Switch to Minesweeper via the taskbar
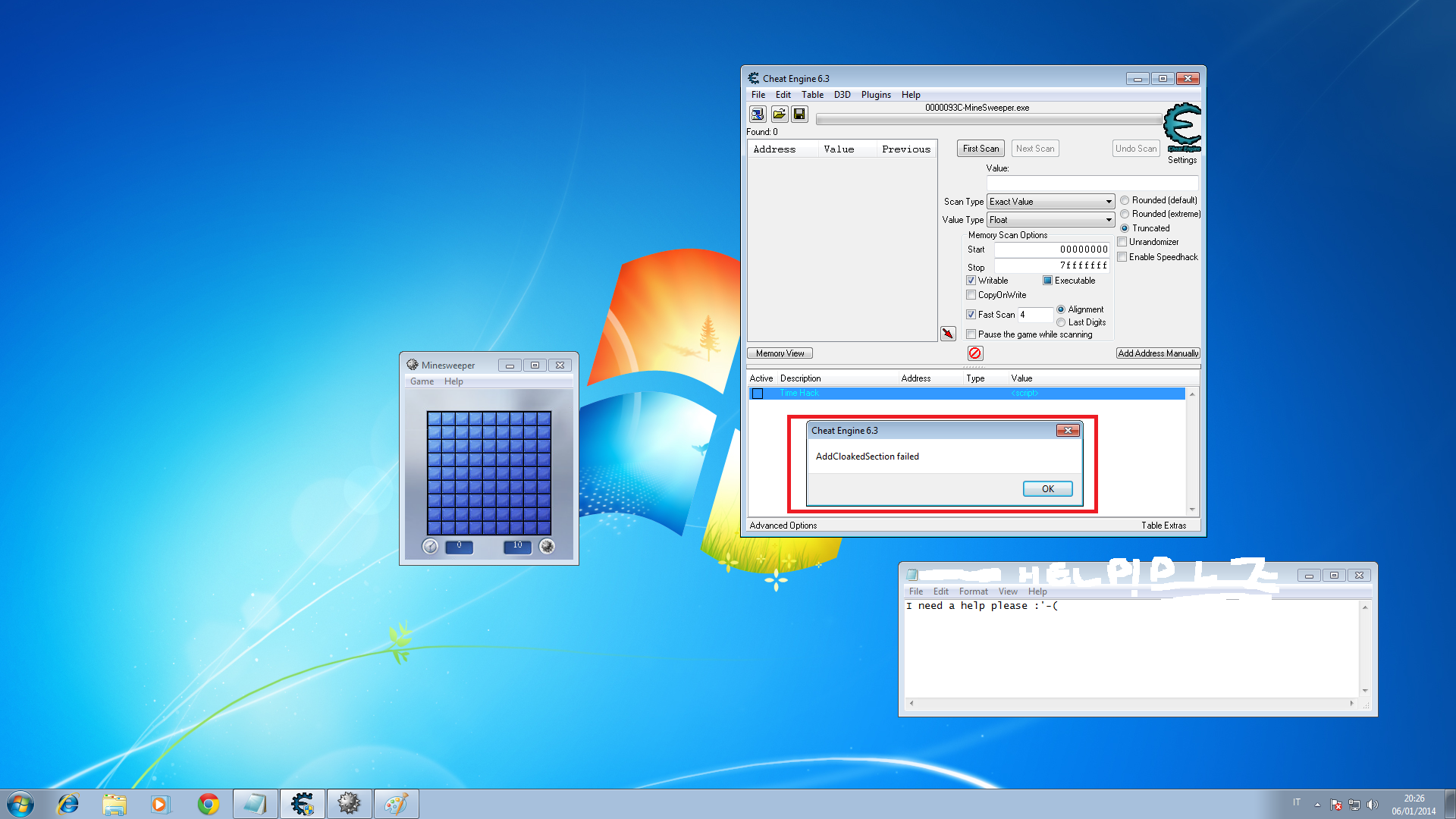The image size is (1456, 819). pos(349,804)
